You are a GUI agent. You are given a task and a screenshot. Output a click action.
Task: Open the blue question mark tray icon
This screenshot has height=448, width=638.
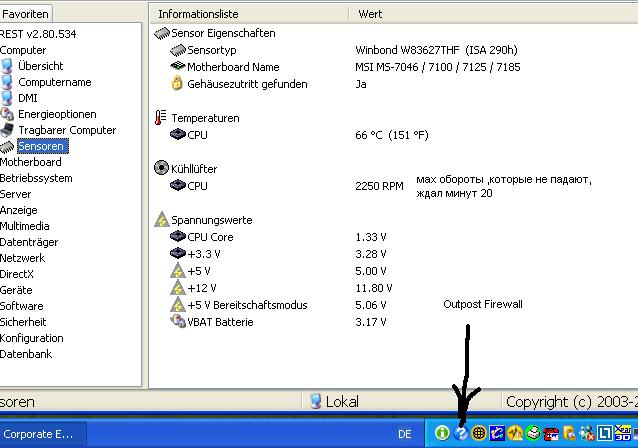pyautogui.click(x=461, y=433)
